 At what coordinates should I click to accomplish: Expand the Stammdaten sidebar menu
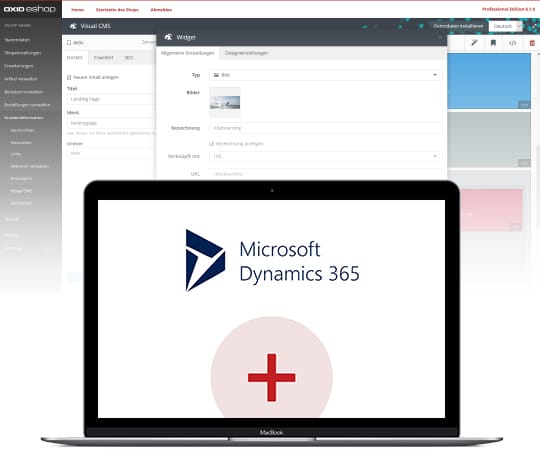click(17, 40)
